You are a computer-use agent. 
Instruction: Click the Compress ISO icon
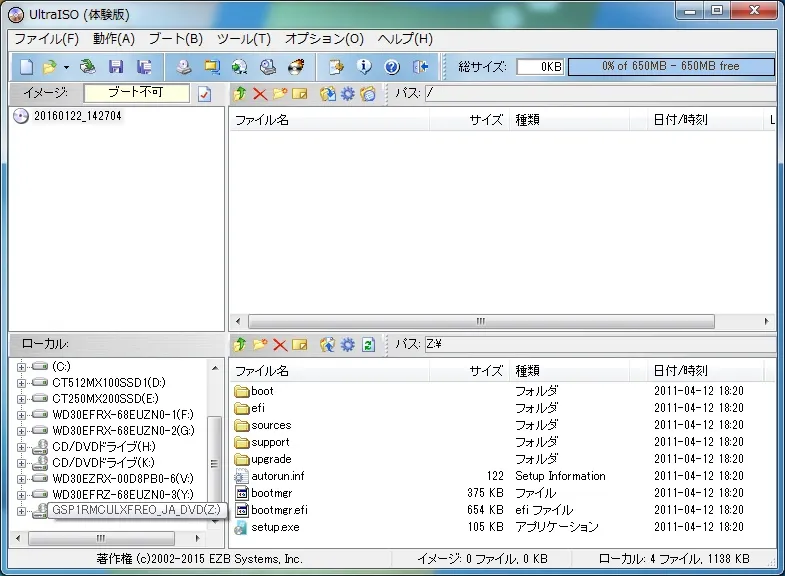point(212,67)
